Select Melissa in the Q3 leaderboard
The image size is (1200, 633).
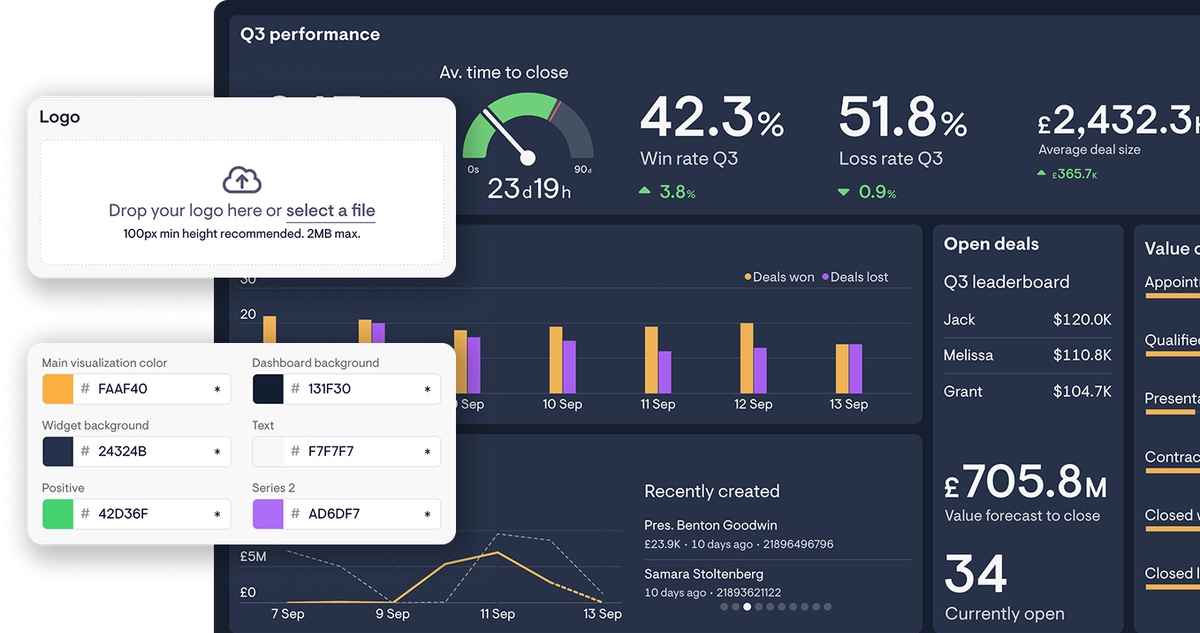968,355
